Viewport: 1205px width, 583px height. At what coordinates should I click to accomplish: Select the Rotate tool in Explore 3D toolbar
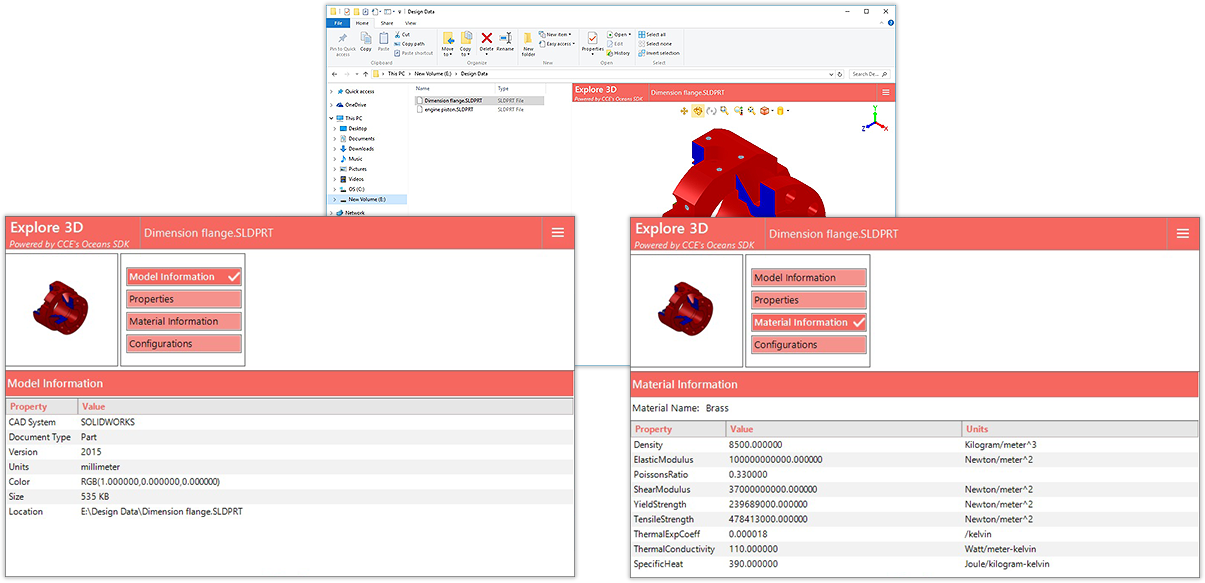pos(697,111)
